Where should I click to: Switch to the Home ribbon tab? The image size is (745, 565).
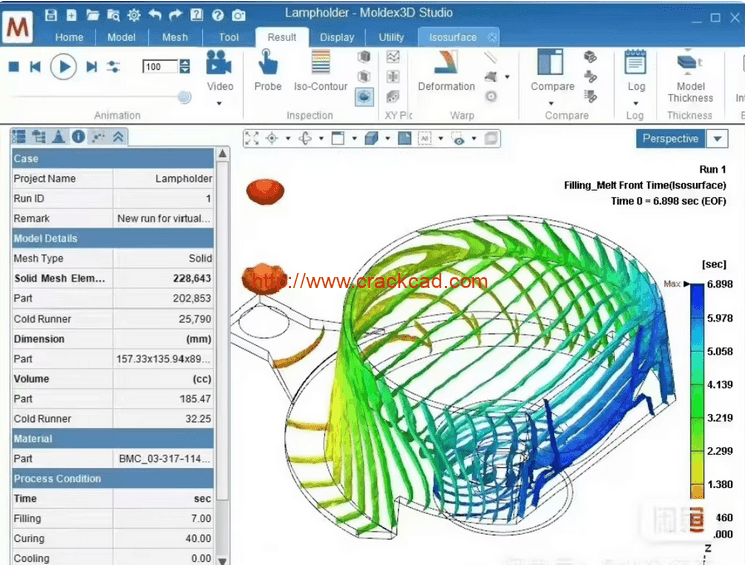coord(69,38)
